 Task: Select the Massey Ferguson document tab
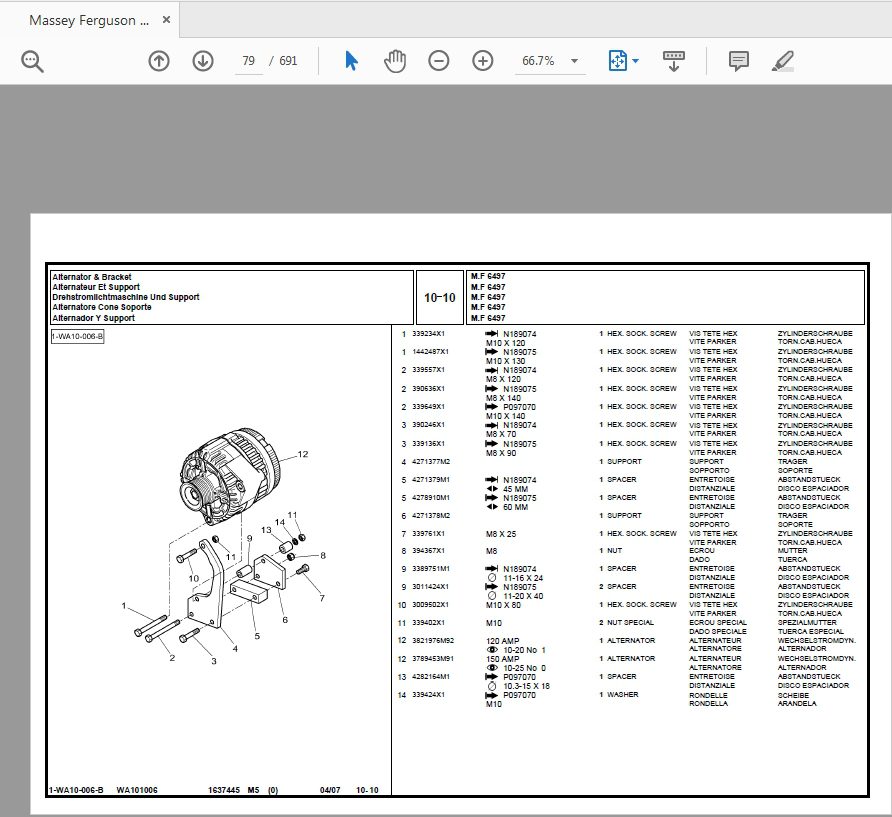coord(85,19)
